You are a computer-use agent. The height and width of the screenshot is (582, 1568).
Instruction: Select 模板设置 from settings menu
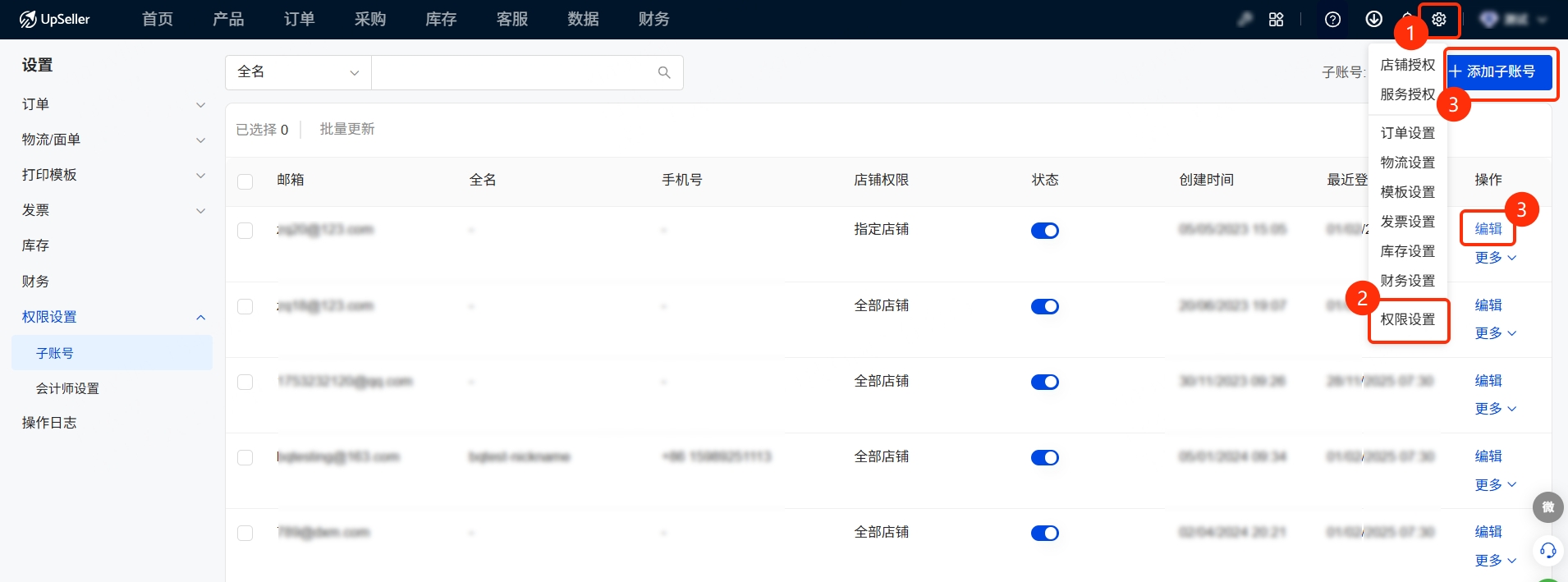click(x=1407, y=192)
